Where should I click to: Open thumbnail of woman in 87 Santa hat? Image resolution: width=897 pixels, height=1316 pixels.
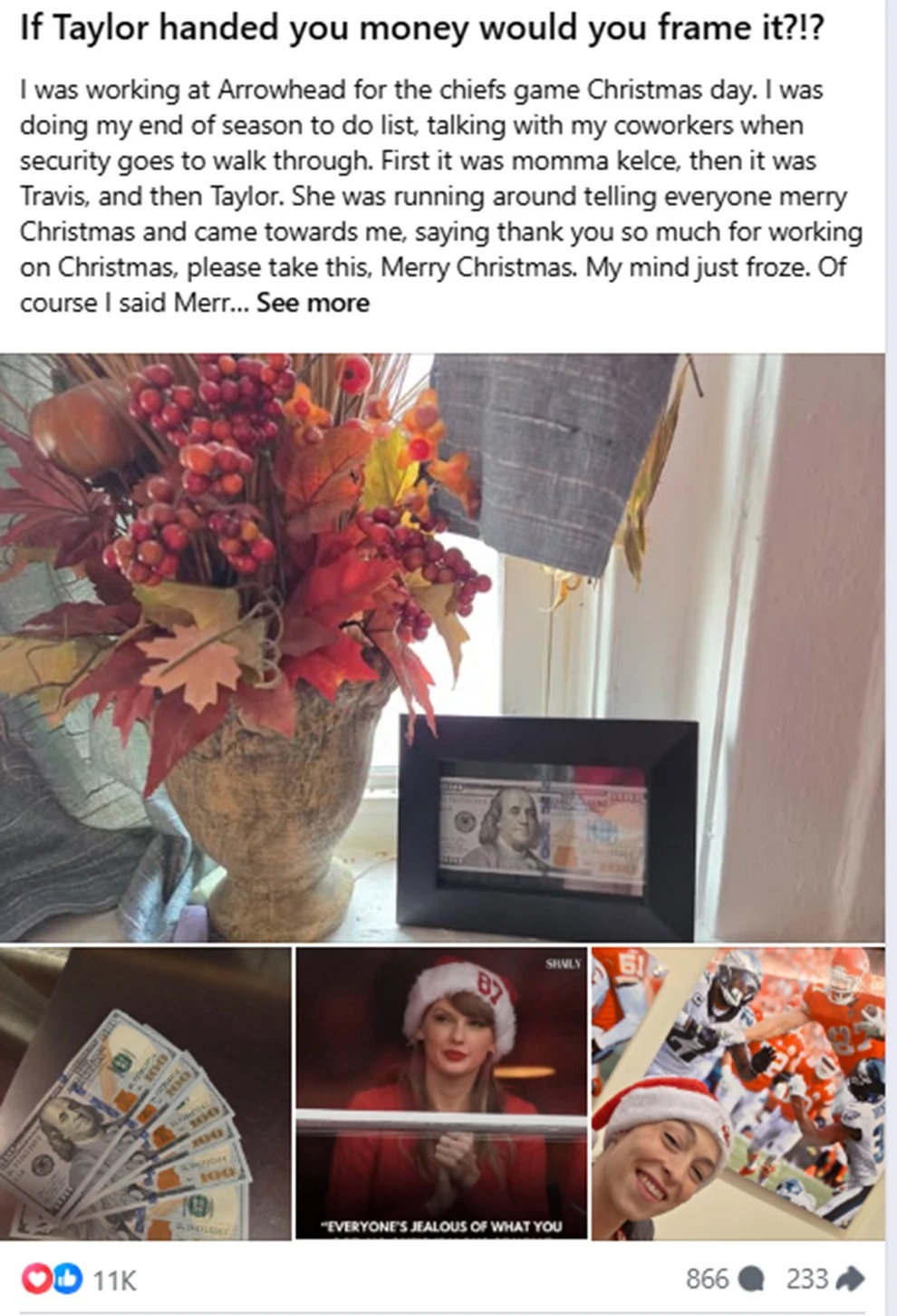click(442, 1093)
